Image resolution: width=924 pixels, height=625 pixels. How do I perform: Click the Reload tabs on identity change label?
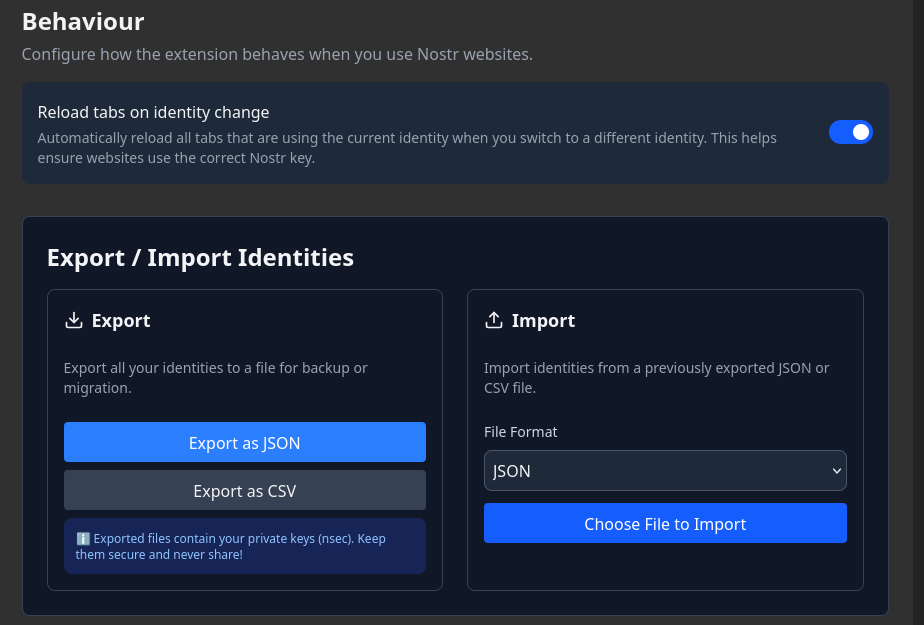(x=153, y=112)
